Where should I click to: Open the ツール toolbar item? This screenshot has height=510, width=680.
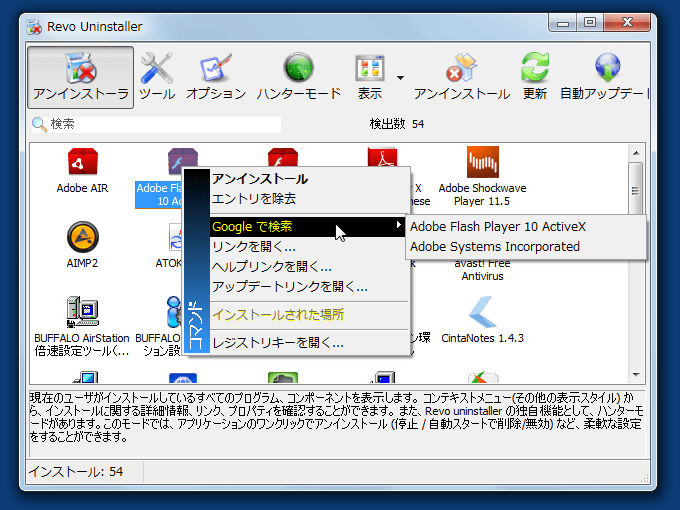tap(157, 77)
